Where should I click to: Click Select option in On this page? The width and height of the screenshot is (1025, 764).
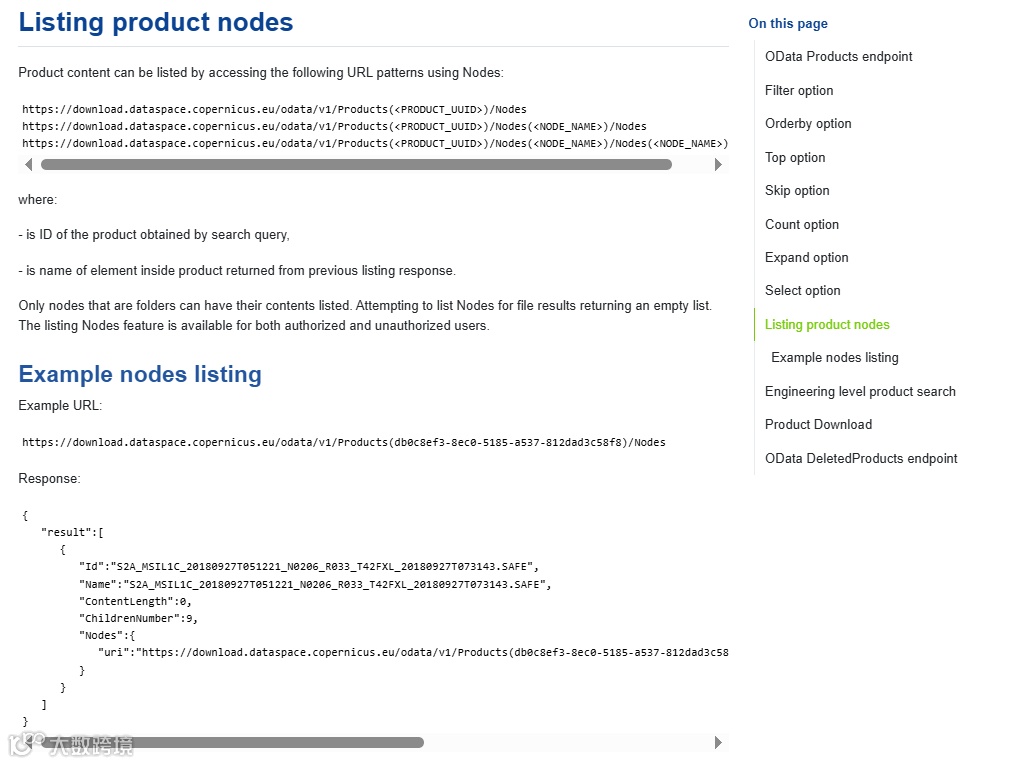802,291
